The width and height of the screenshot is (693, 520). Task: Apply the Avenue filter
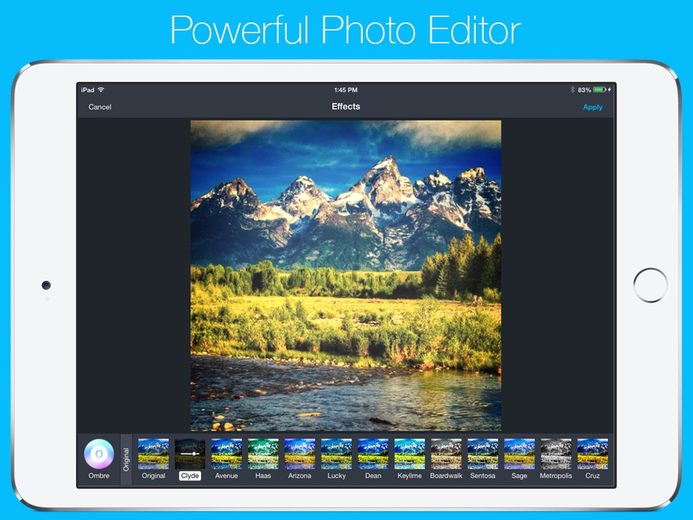(226, 454)
